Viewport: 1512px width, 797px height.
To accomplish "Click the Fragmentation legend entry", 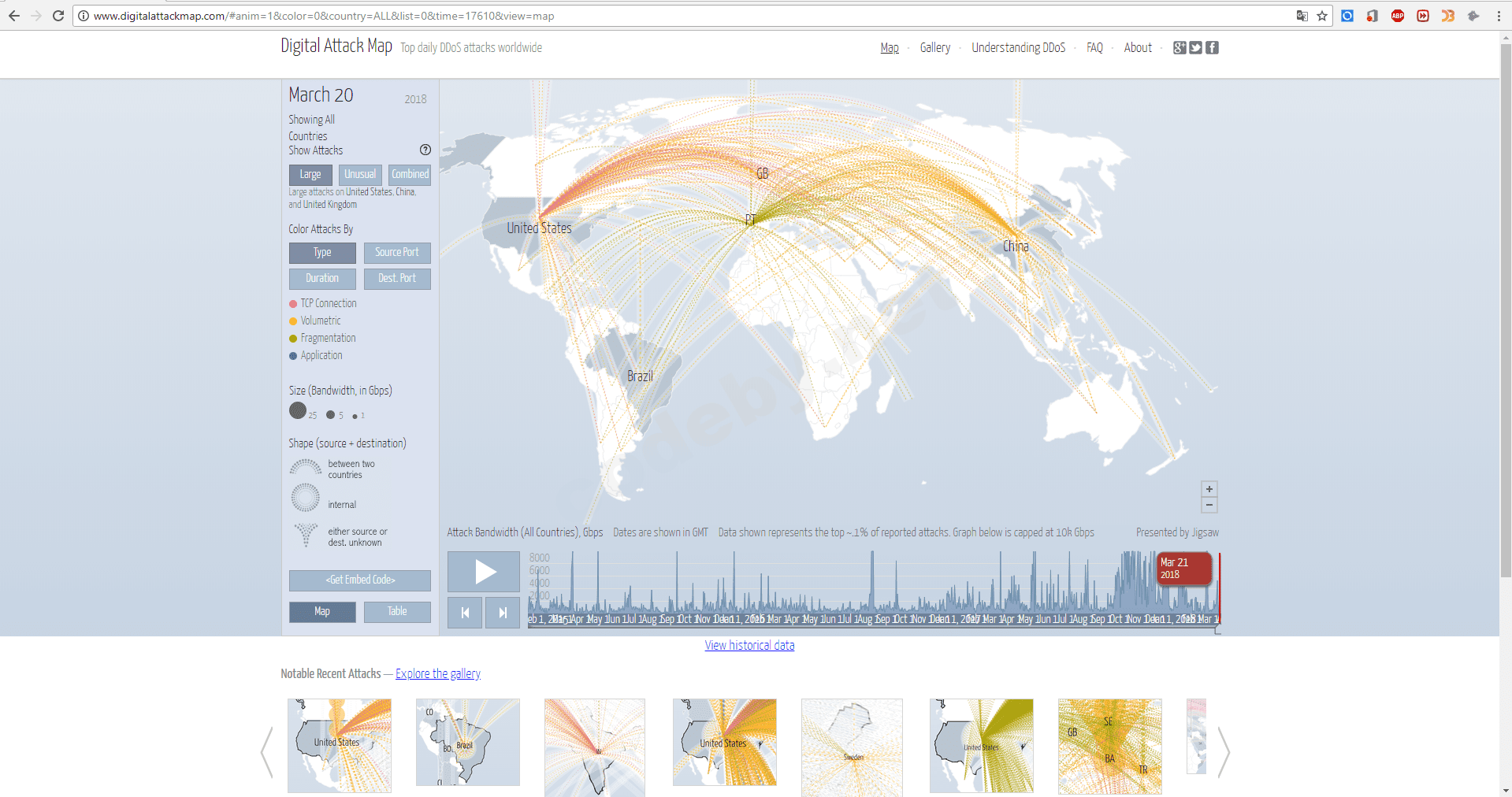I will pyautogui.click(x=322, y=339).
